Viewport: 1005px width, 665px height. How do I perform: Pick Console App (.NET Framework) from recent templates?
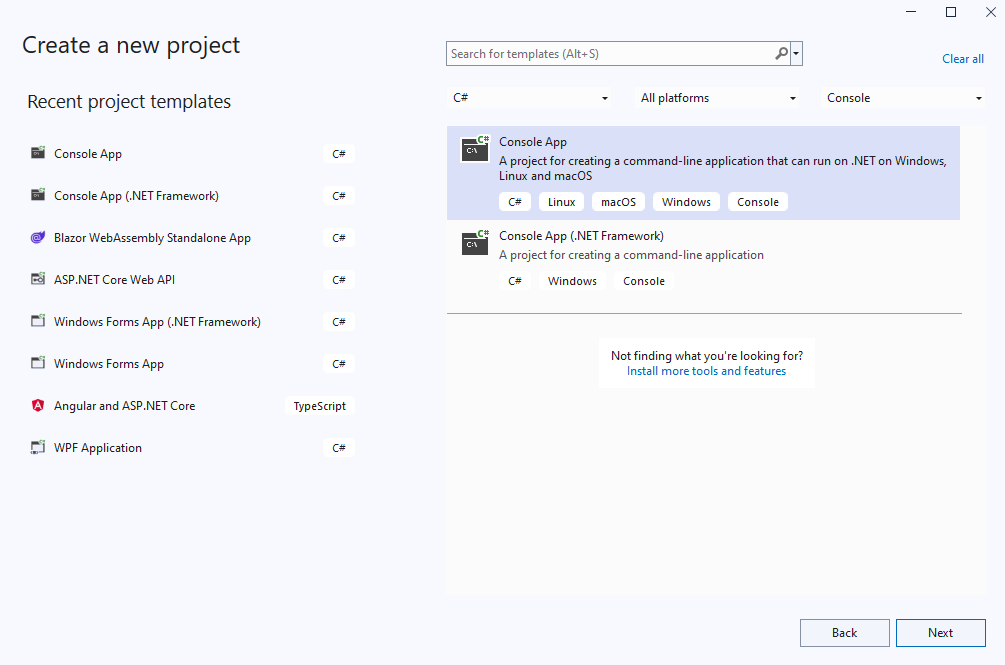[x=136, y=196]
